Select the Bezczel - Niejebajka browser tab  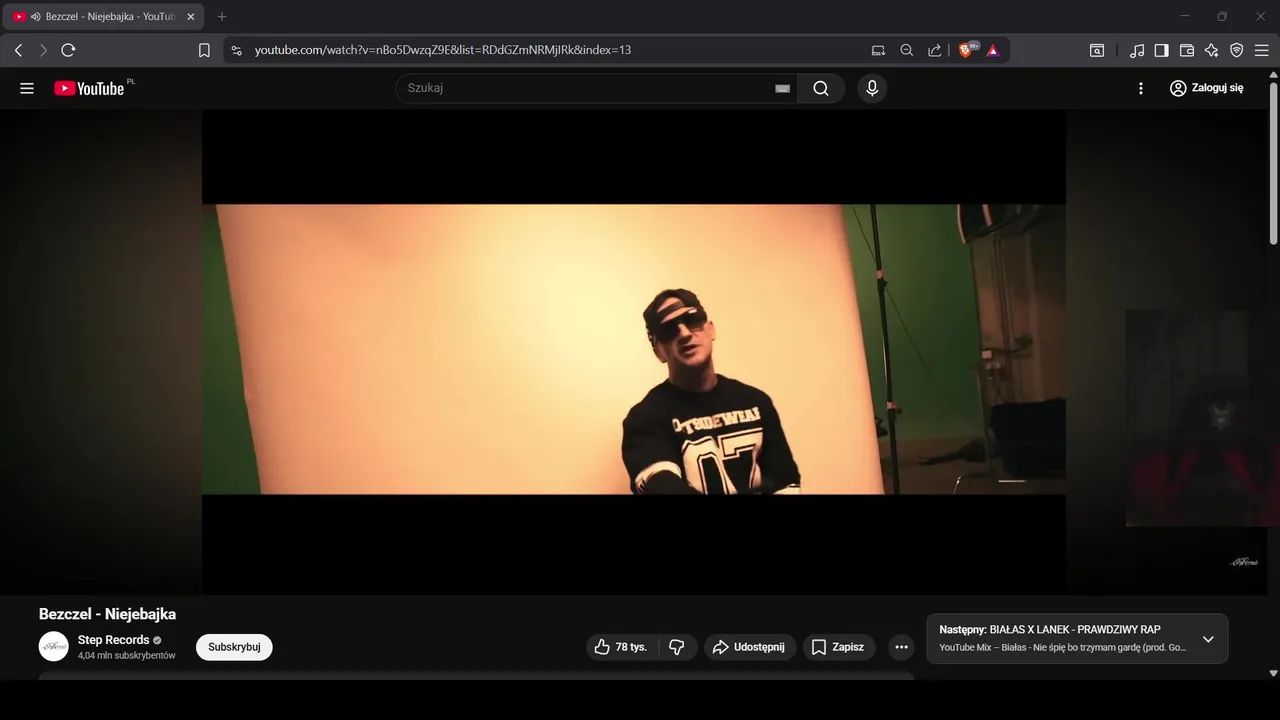click(x=104, y=17)
